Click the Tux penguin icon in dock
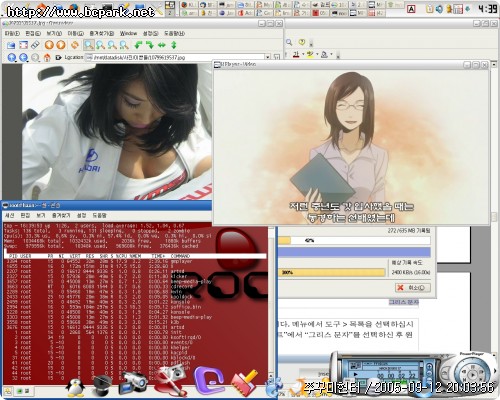 [75, 387]
